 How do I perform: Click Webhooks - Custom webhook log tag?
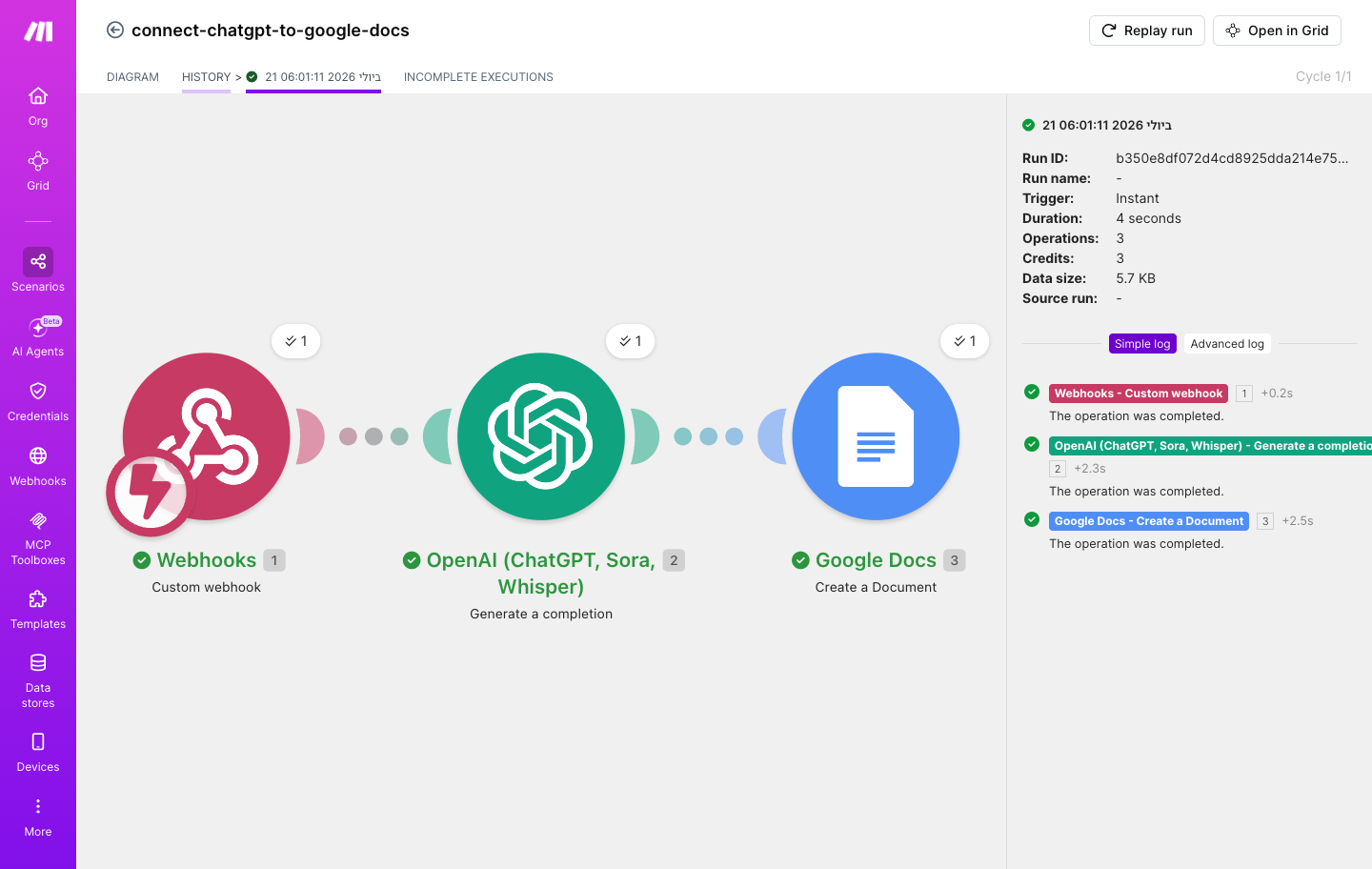click(x=1139, y=394)
